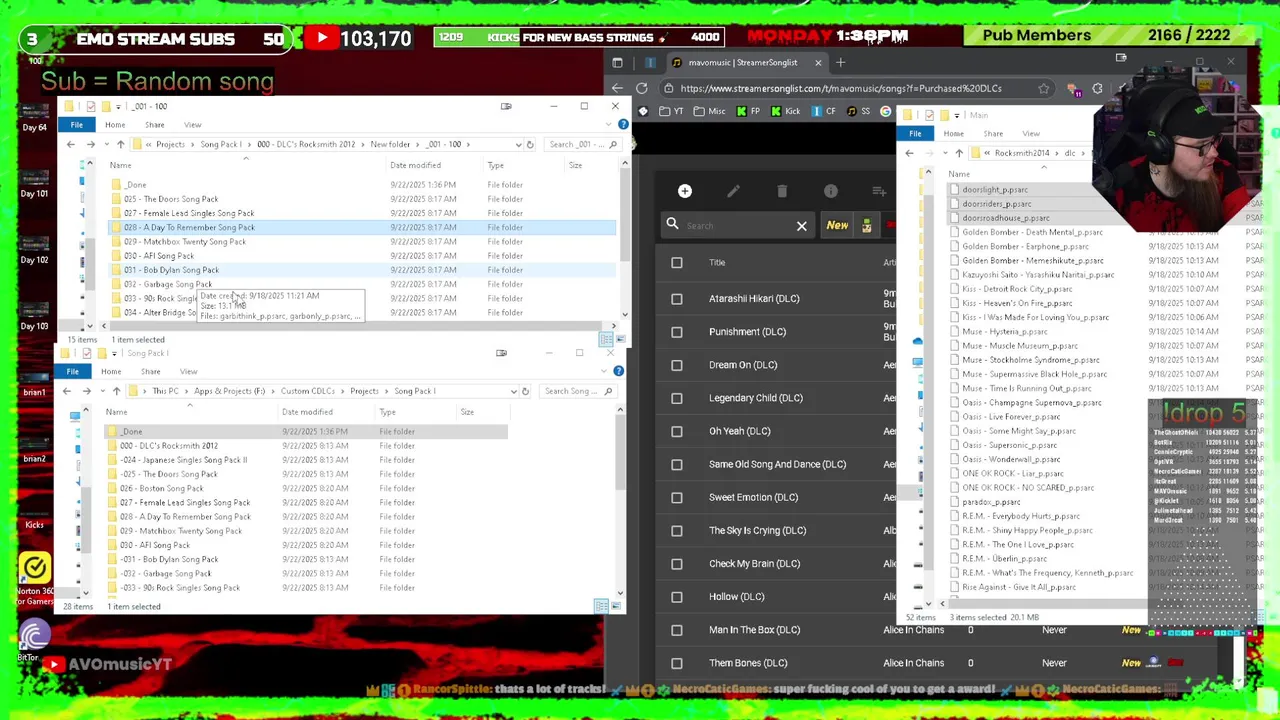Image resolution: width=1280 pixels, height=720 pixels.
Task: Click the browser URL address bar
Action: point(855,88)
